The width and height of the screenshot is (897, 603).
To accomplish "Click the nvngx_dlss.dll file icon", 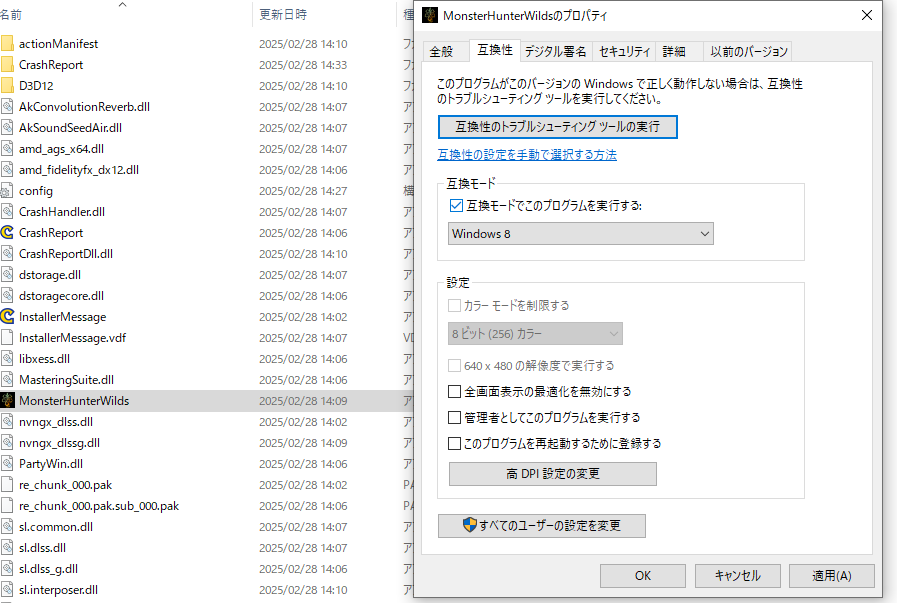I will 7,422.
